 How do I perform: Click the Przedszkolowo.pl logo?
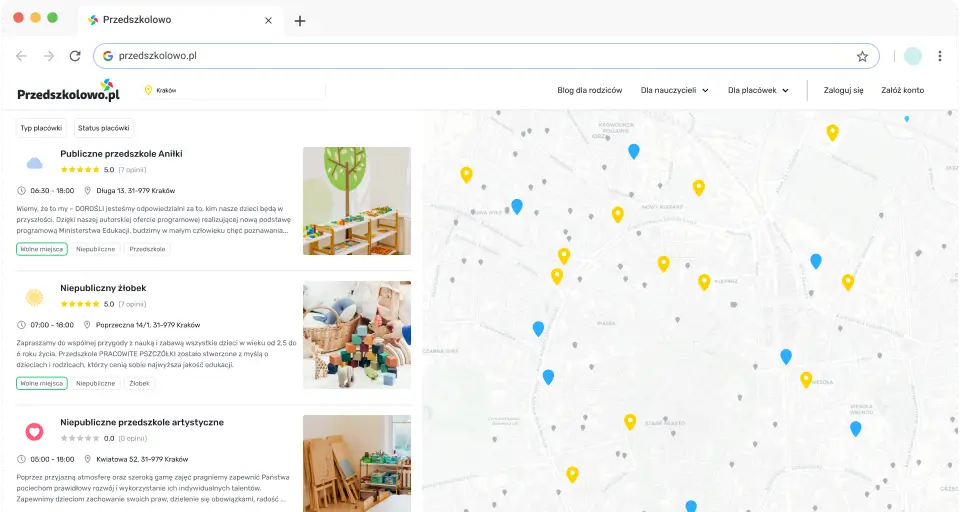coord(68,91)
